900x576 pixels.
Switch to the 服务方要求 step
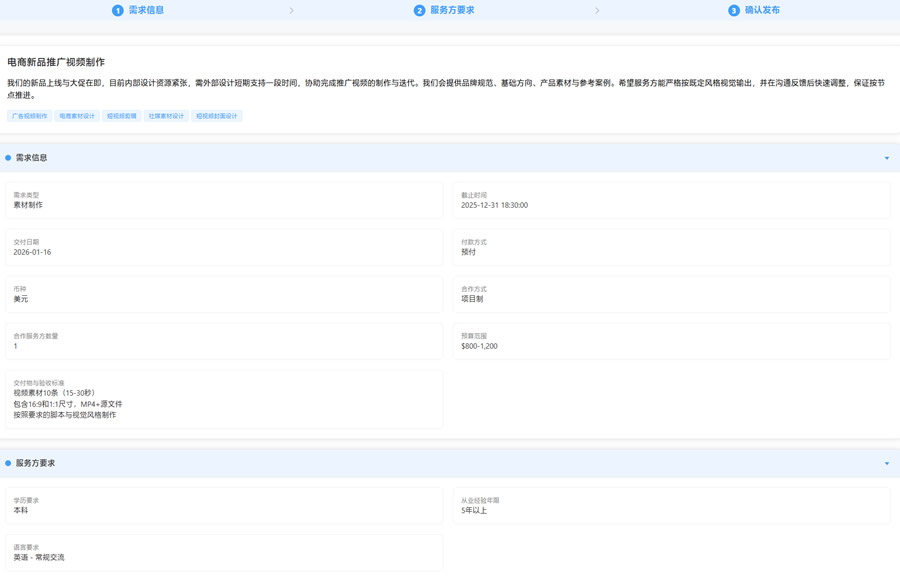tap(452, 10)
